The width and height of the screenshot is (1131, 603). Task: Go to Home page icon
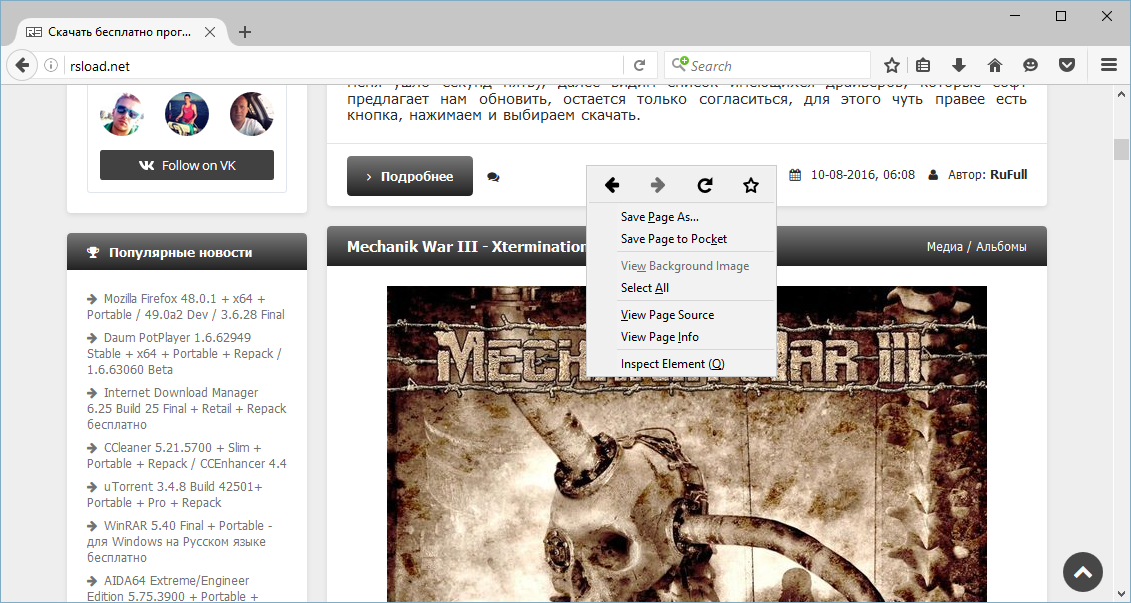pos(995,66)
